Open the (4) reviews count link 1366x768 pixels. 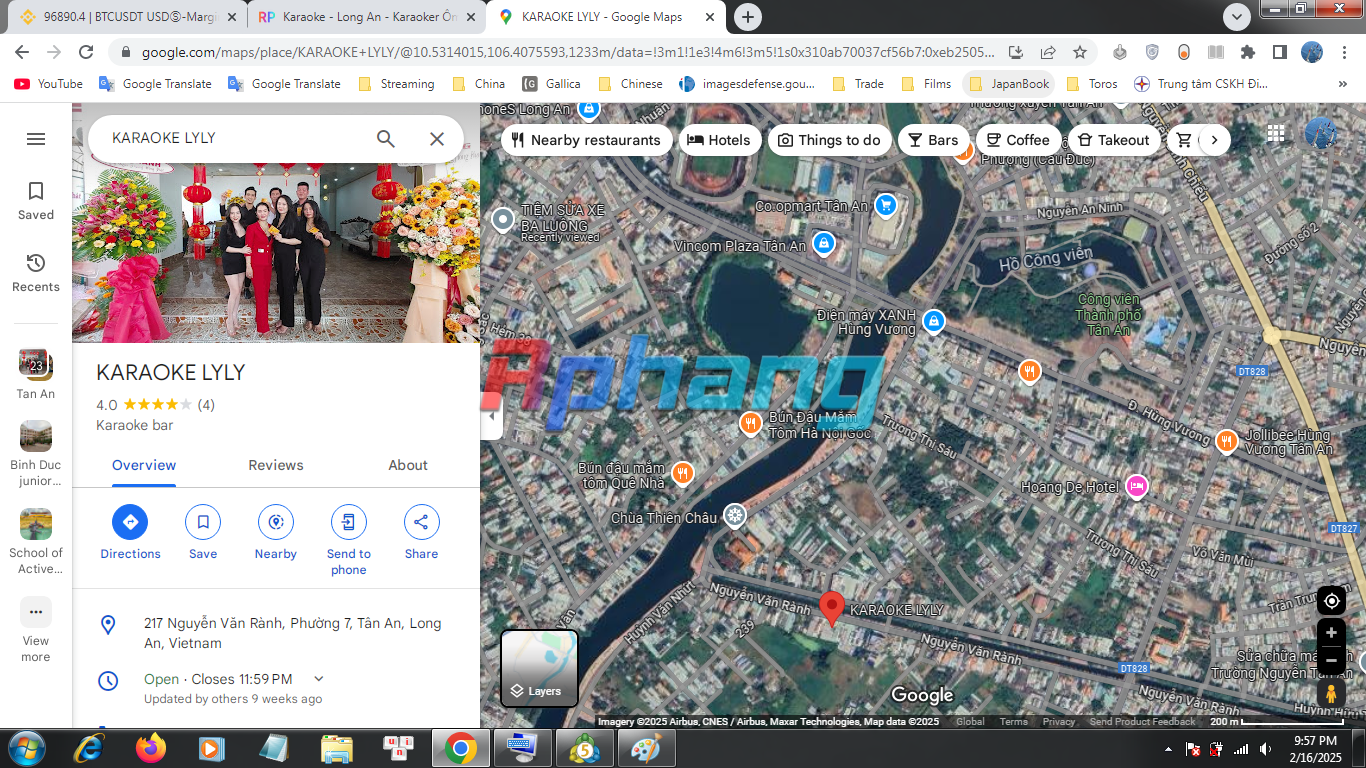coord(206,405)
